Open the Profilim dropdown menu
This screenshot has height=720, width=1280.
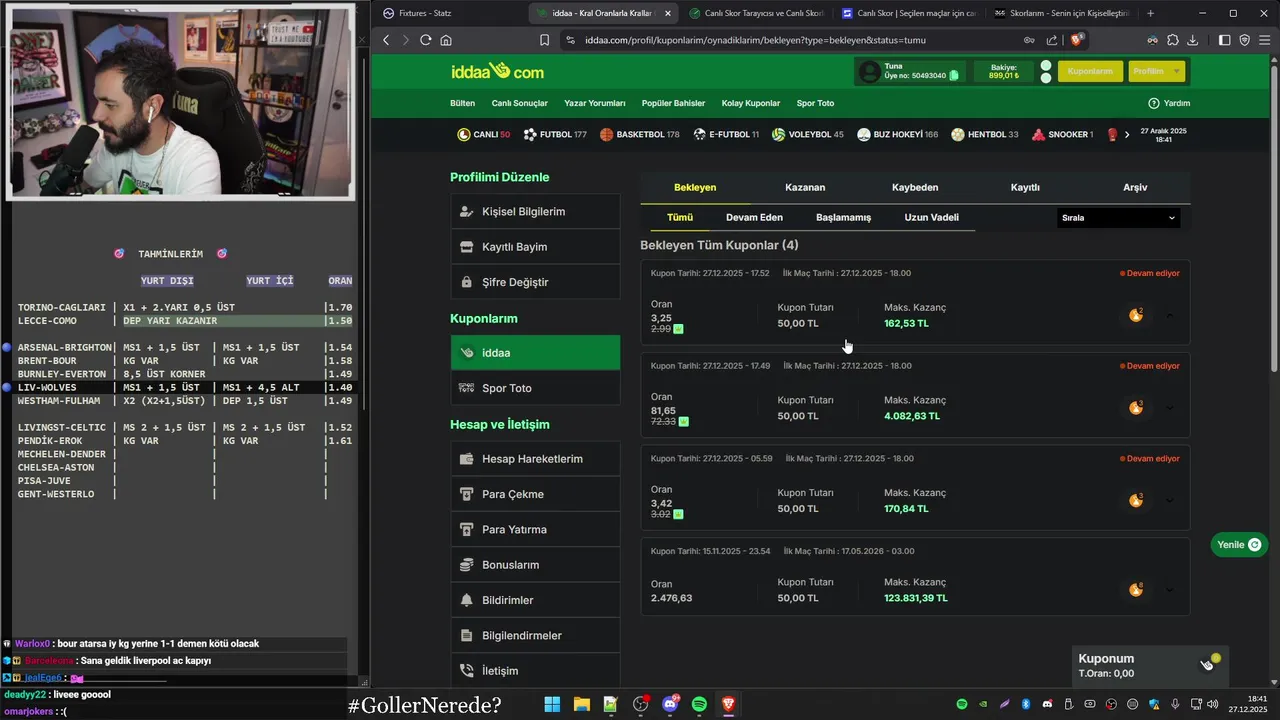pos(1156,71)
